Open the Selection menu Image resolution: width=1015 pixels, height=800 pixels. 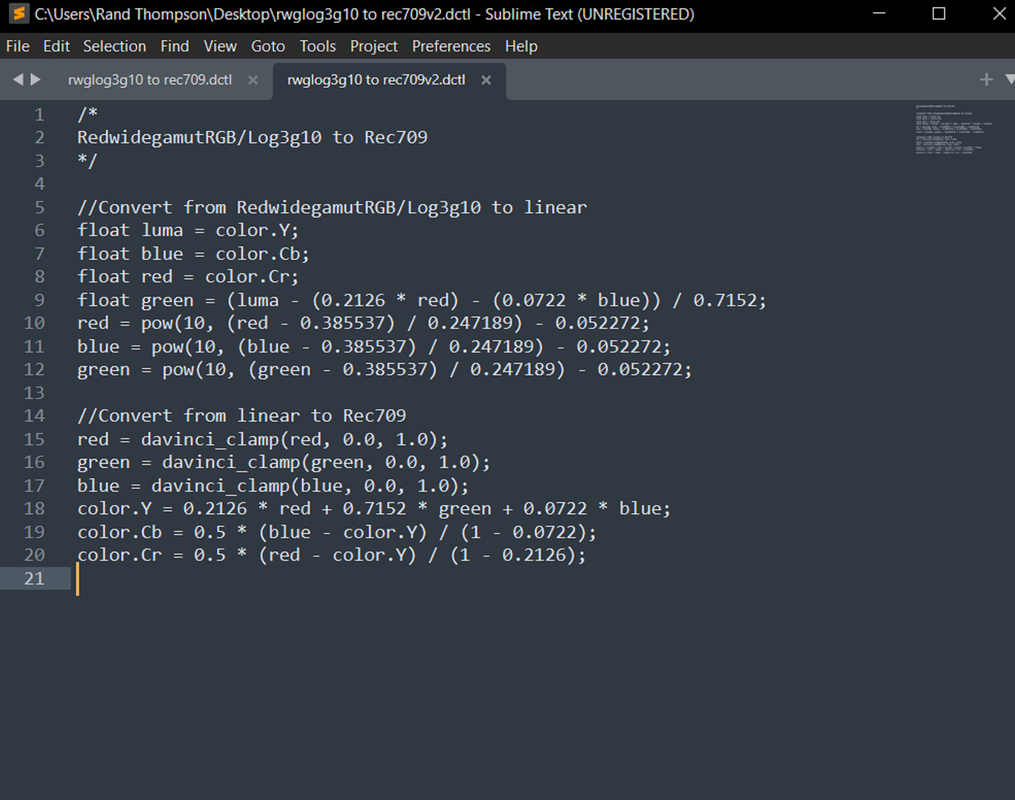tap(114, 47)
